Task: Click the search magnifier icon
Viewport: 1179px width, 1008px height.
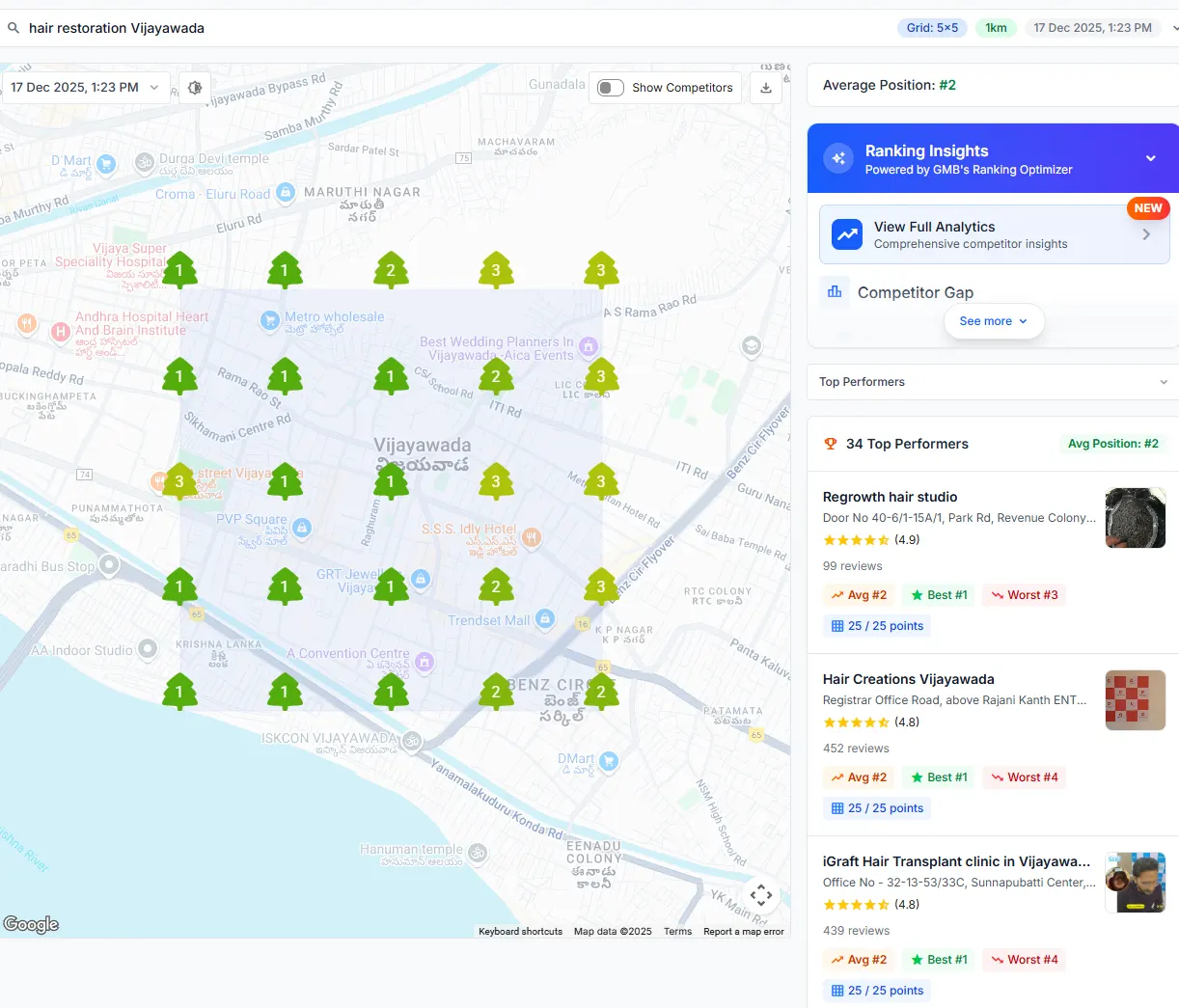Action: coord(14,28)
